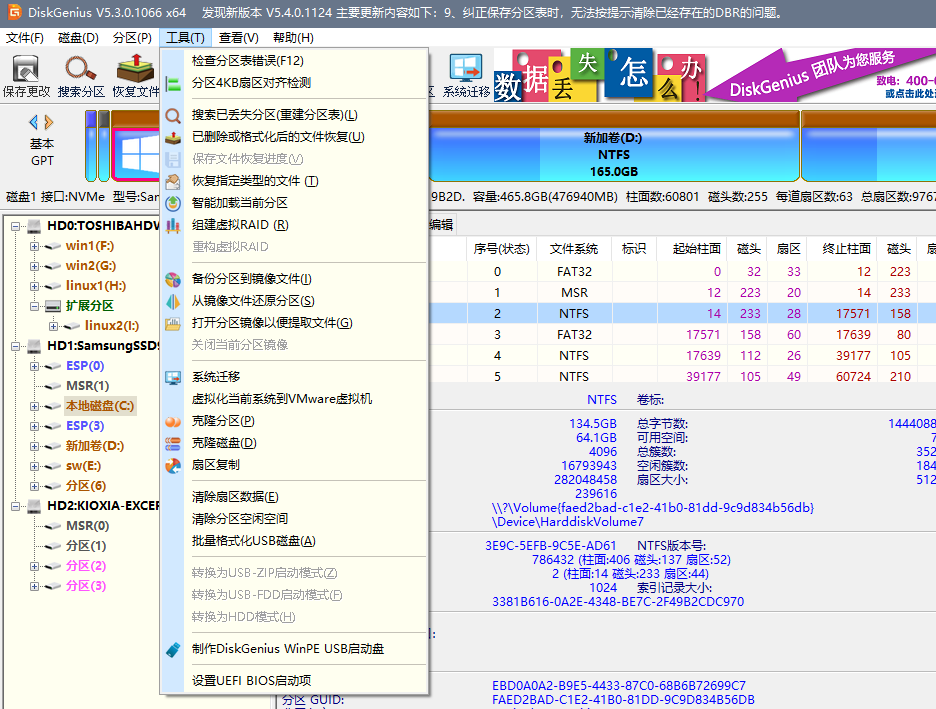The height and width of the screenshot is (709, 936).
Task: Go to next disk with right arrow
Action: point(49,122)
